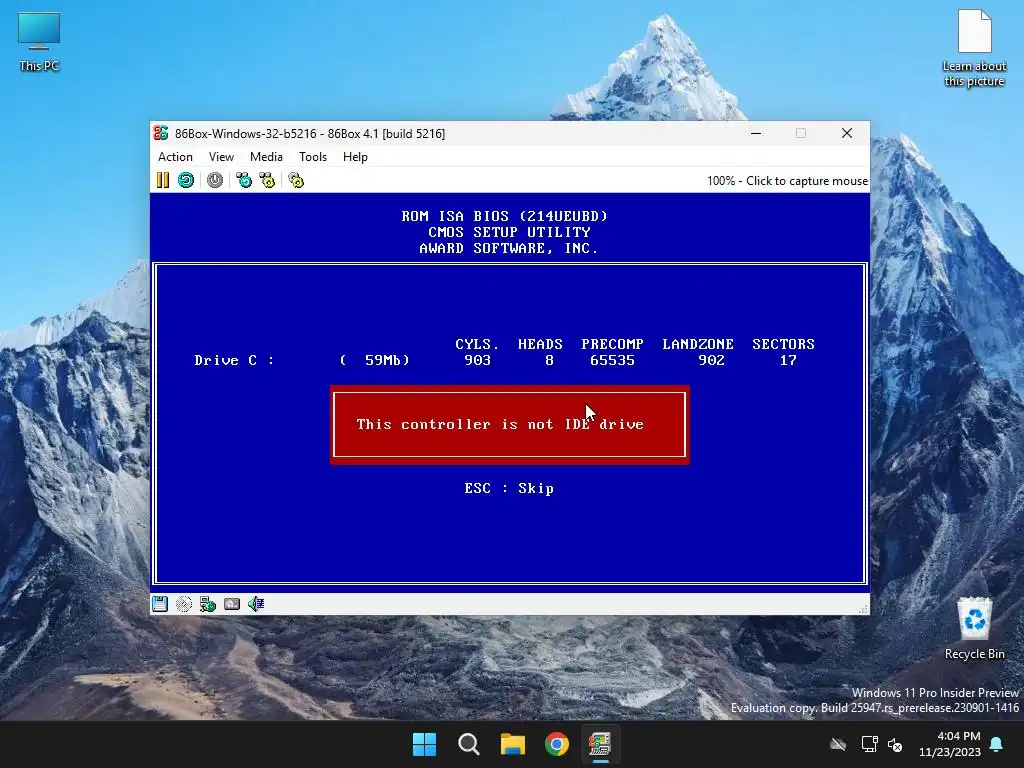Click the OneDrive tray icon
Viewport: 1024px width, 768px height.
838,744
